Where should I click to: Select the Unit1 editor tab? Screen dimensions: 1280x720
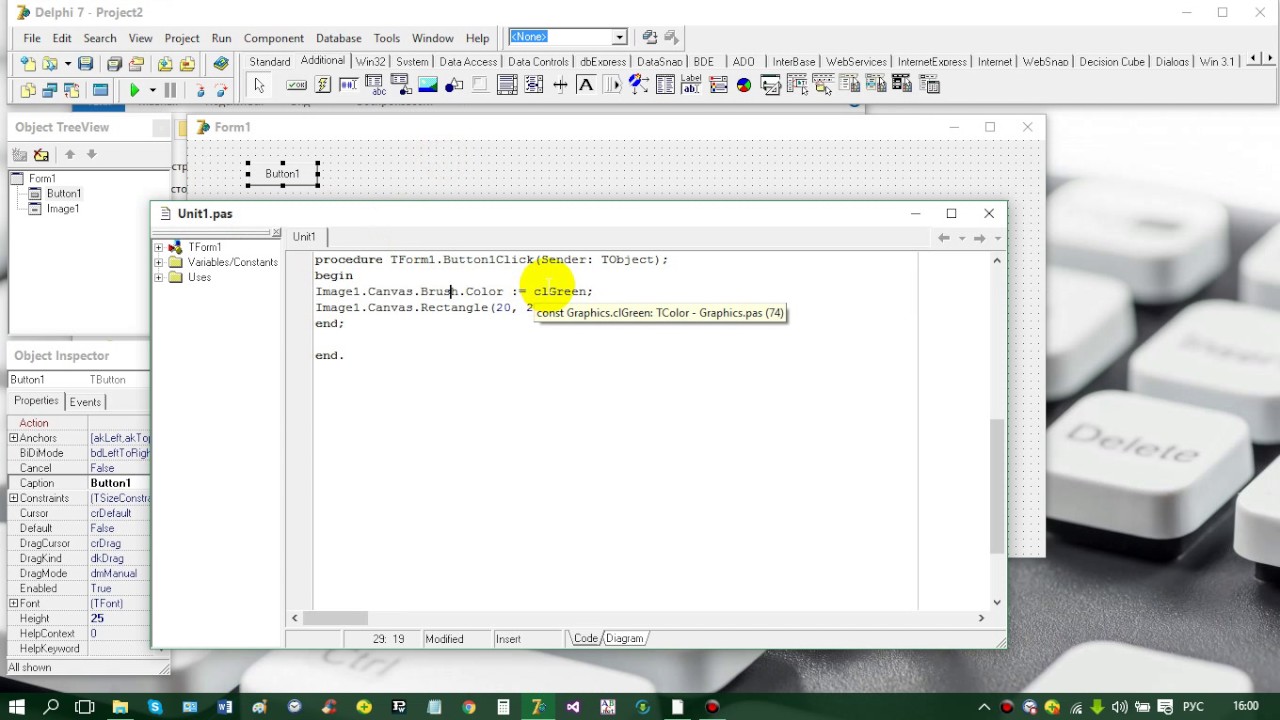tap(304, 237)
